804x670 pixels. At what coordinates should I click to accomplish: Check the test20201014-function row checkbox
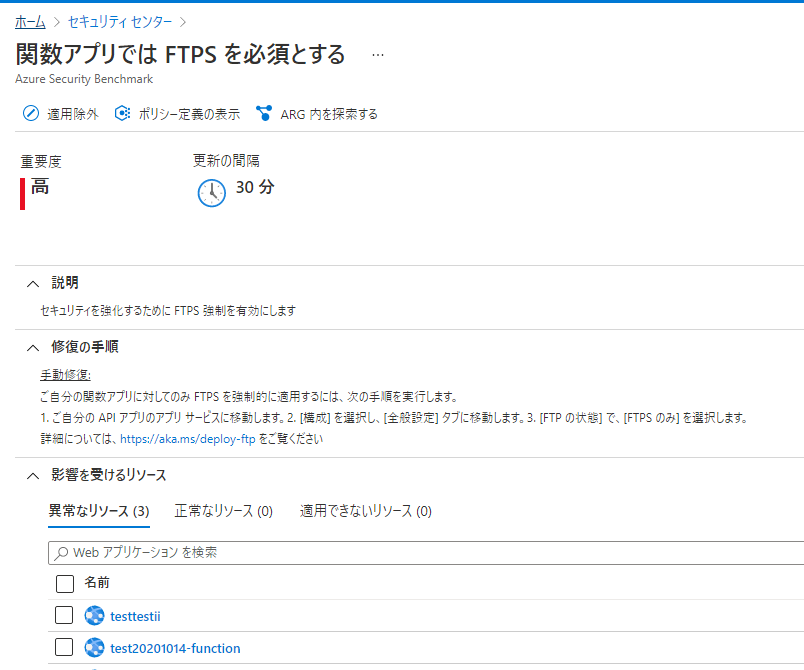64,647
